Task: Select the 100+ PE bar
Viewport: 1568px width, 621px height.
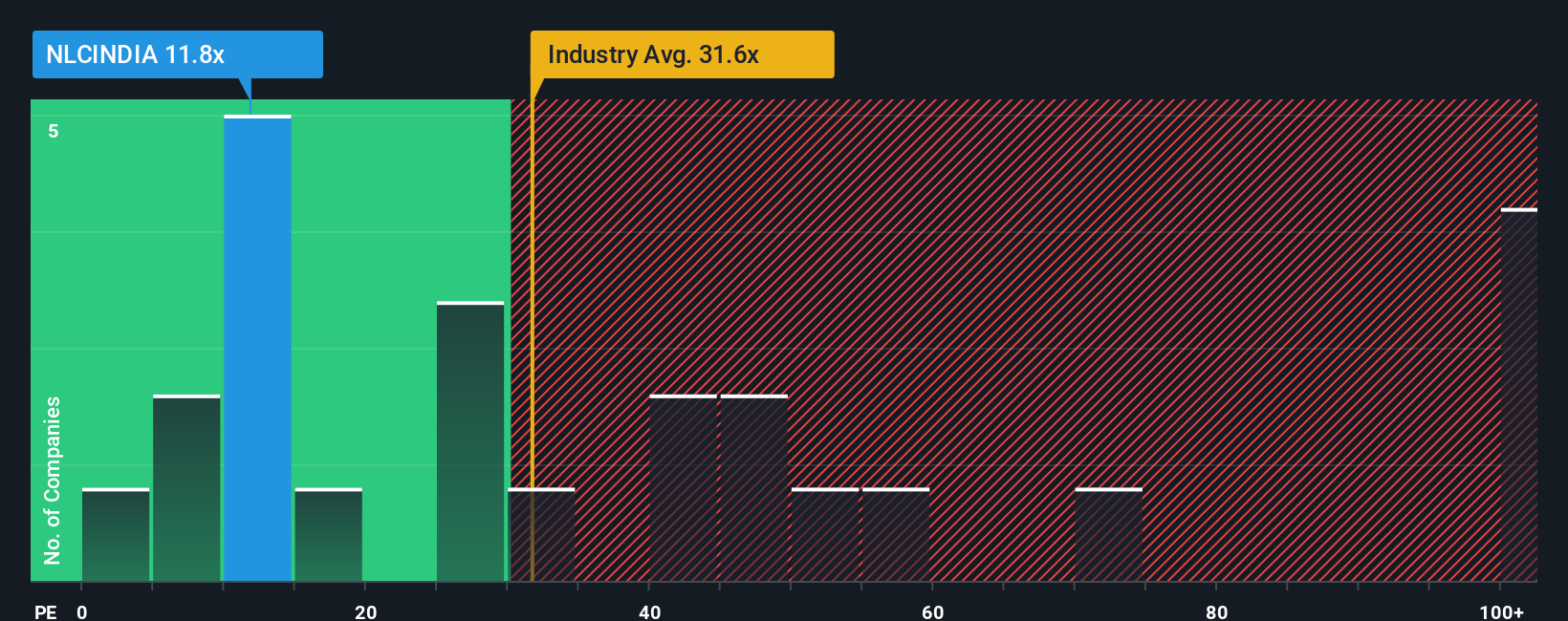Action: pos(1519,395)
